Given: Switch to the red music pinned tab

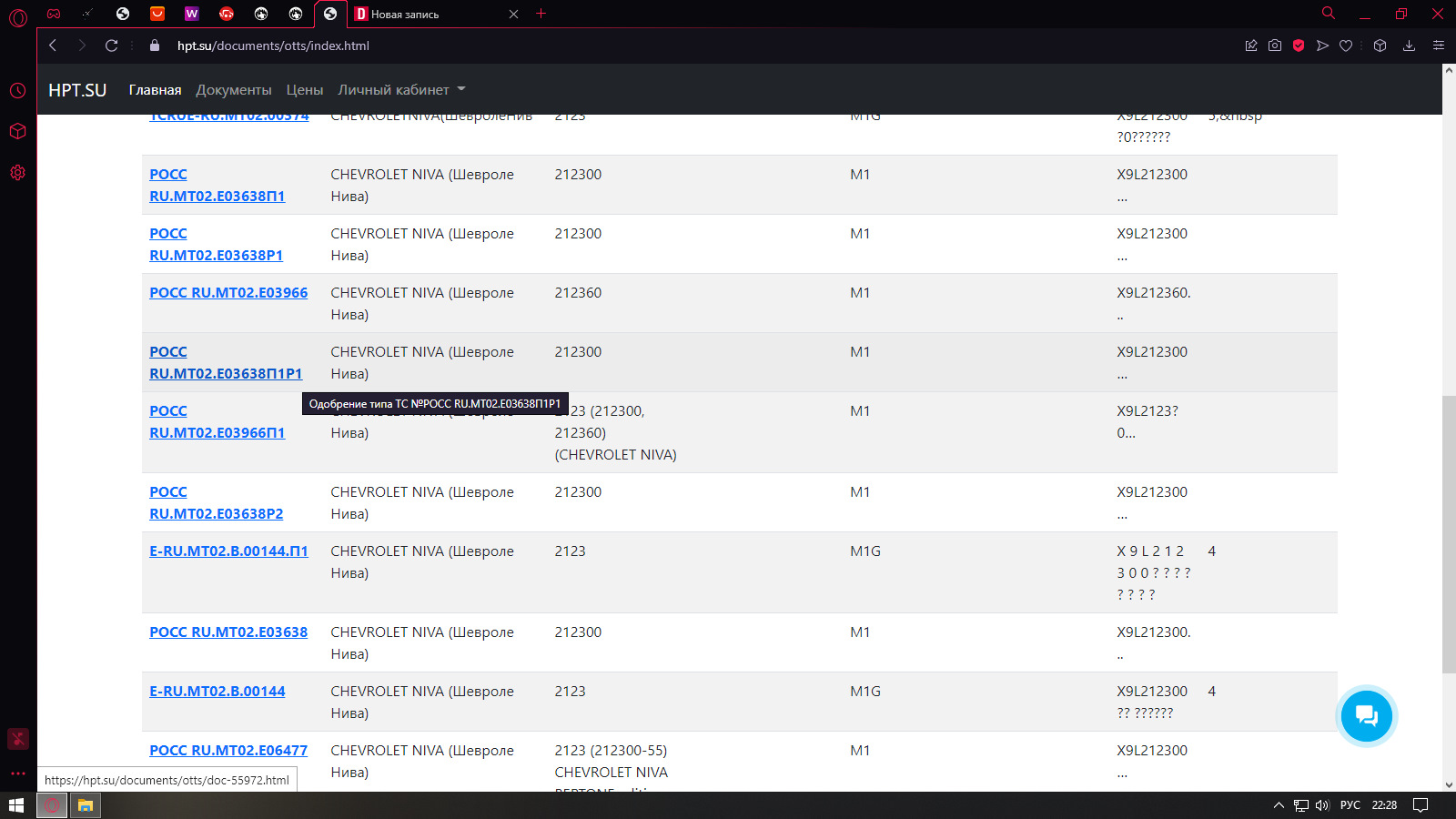Looking at the screenshot, I should pos(227,14).
